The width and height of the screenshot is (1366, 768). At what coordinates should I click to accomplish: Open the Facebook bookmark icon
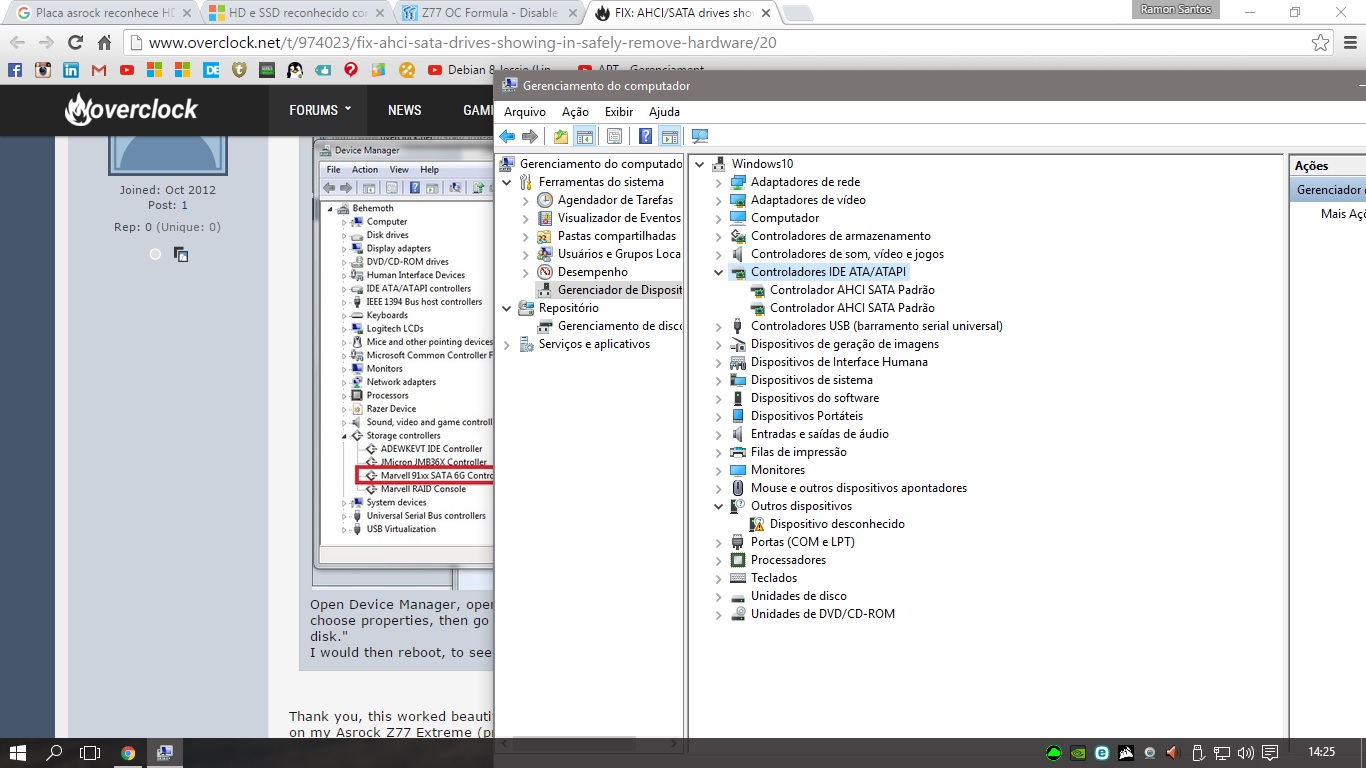[x=15, y=70]
